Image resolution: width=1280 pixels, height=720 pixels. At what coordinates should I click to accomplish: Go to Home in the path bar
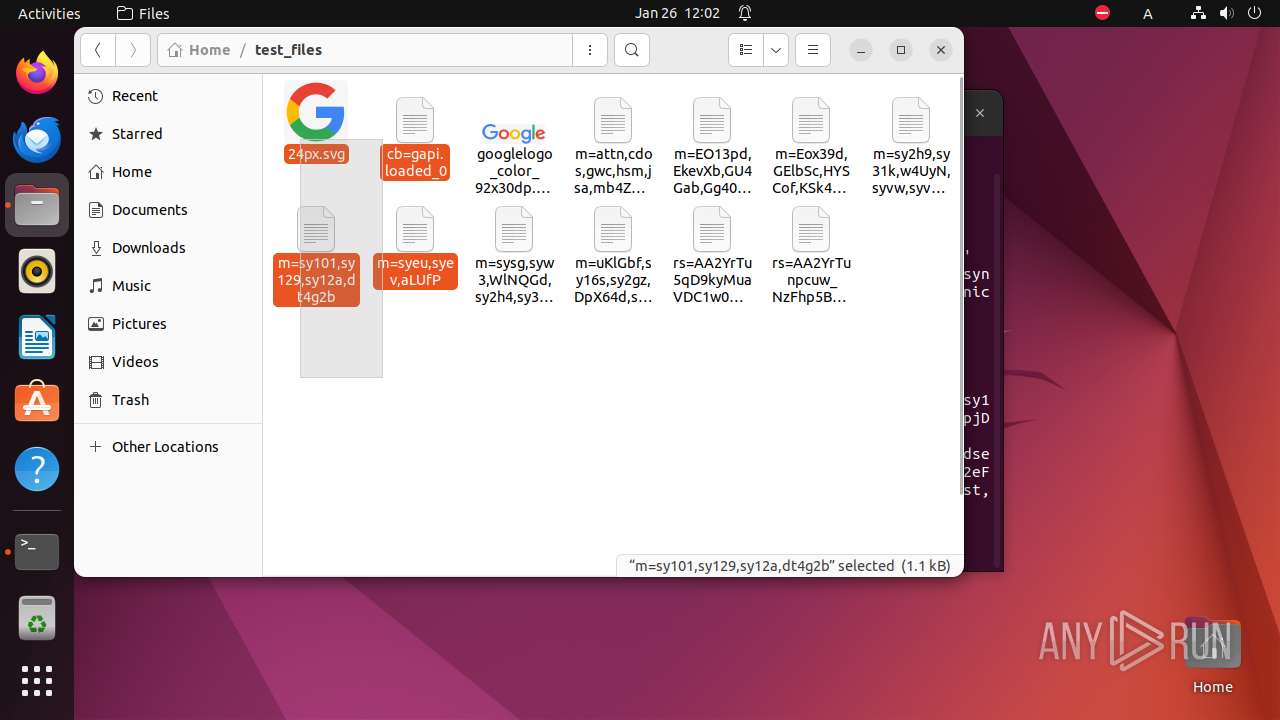(200, 50)
